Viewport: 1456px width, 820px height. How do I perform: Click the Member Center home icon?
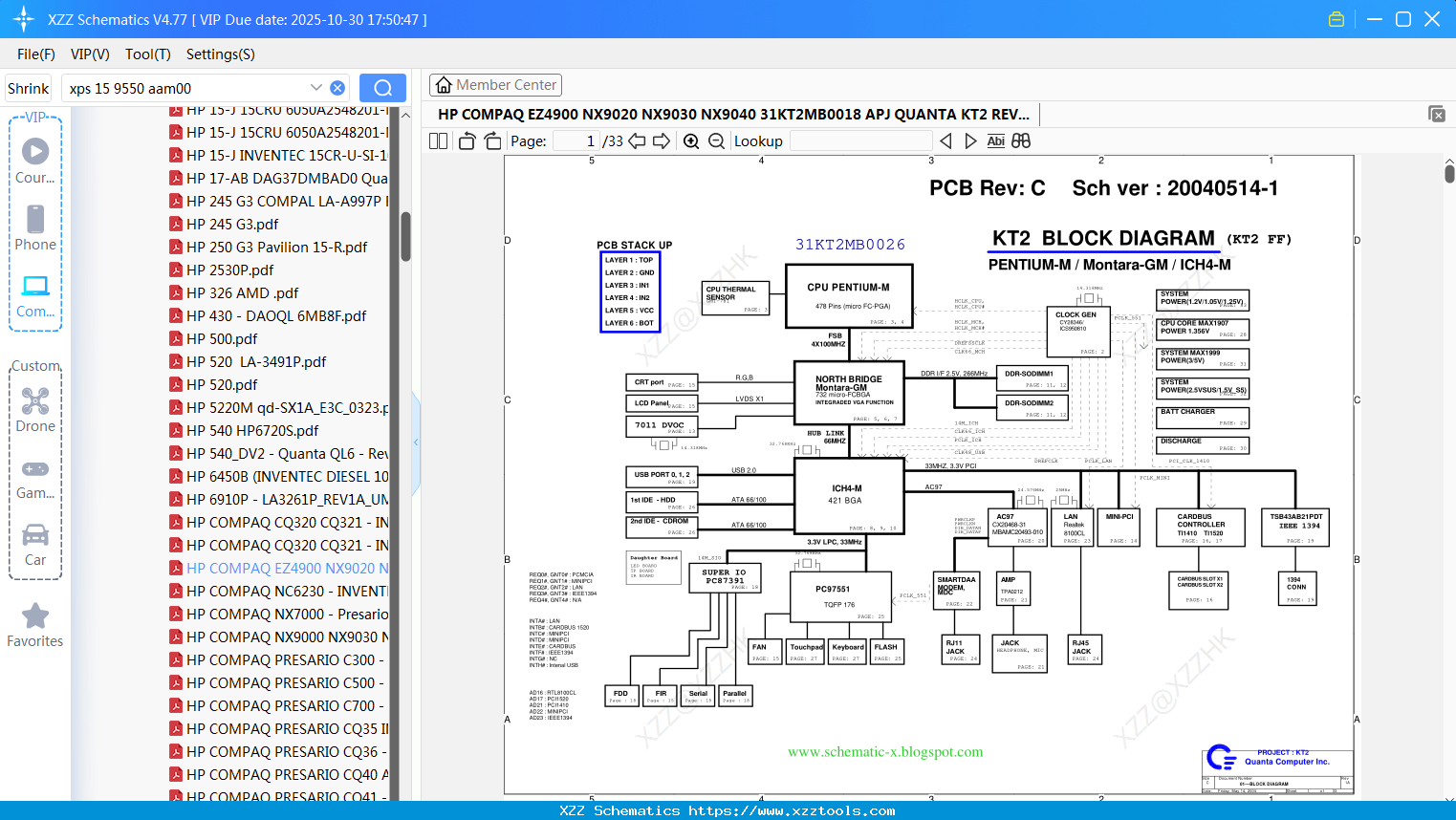pyautogui.click(x=444, y=85)
